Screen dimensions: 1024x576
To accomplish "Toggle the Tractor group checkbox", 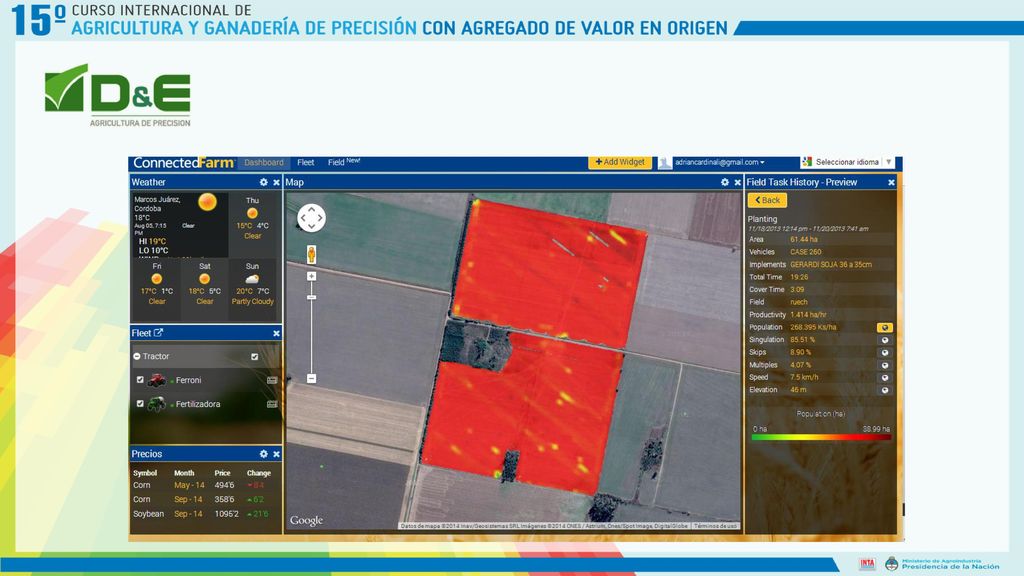I will point(255,357).
